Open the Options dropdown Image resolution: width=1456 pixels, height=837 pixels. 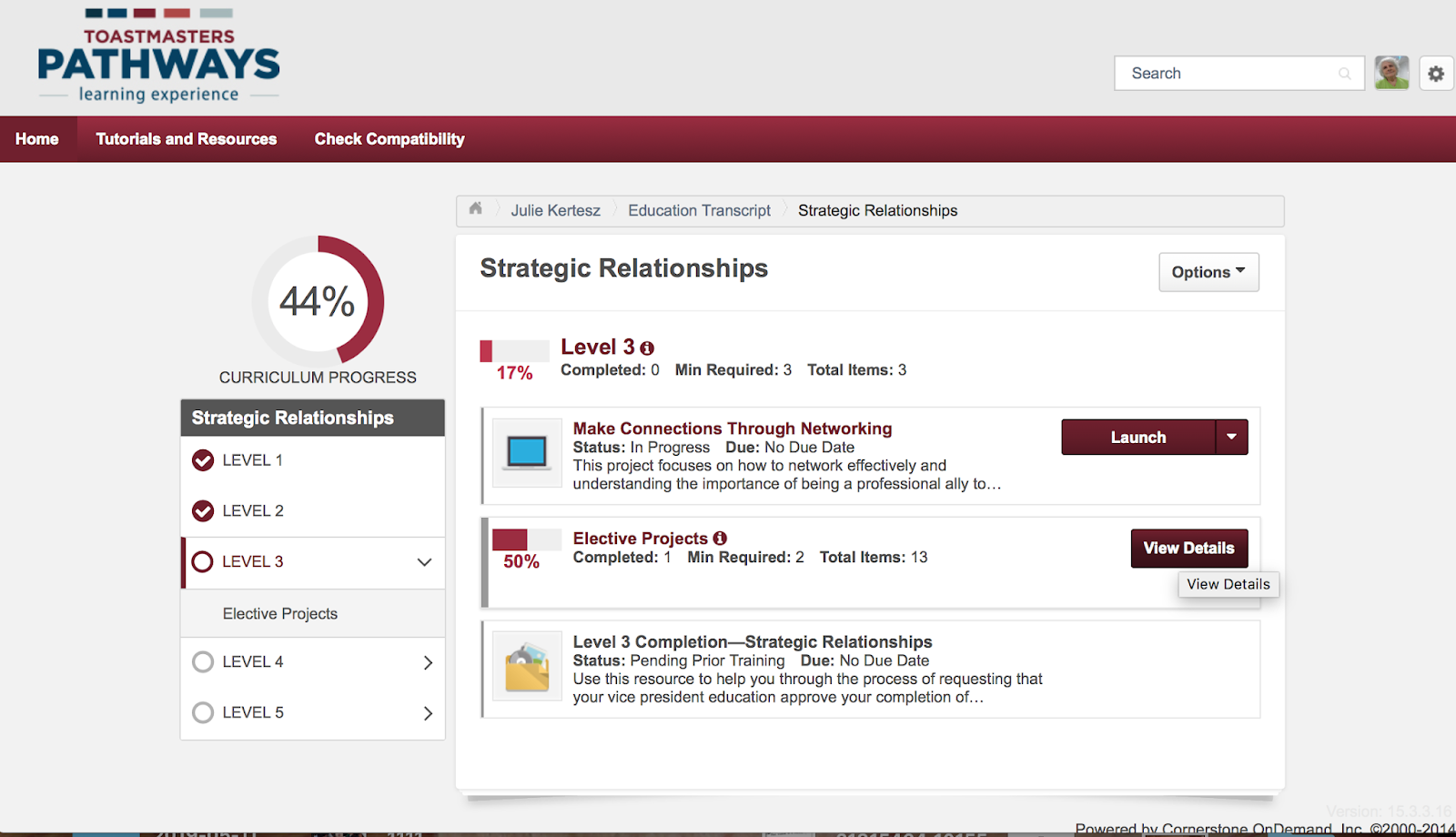click(x=1208, y=272)
